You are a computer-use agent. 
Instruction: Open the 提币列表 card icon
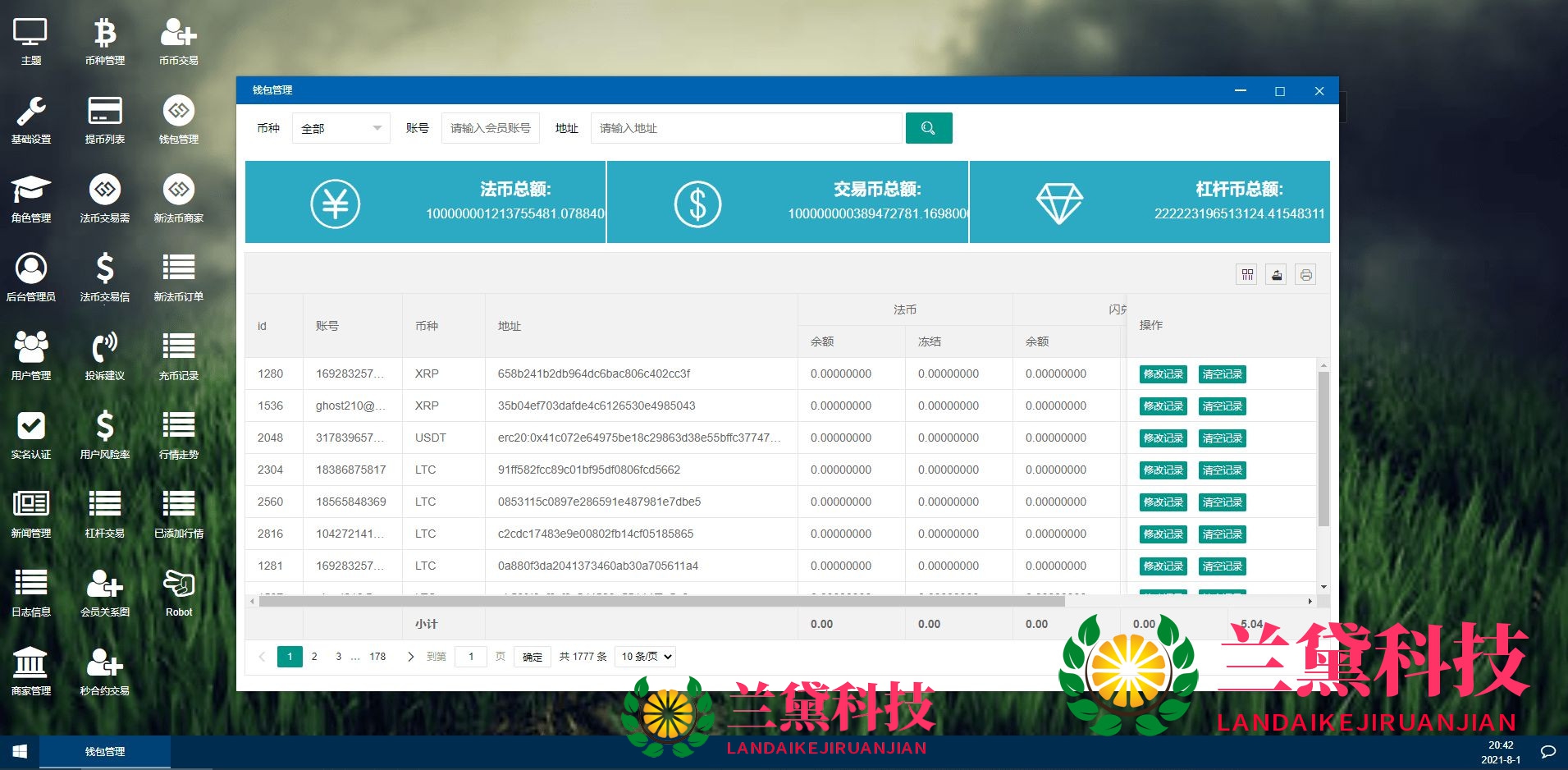coord(105,119)
